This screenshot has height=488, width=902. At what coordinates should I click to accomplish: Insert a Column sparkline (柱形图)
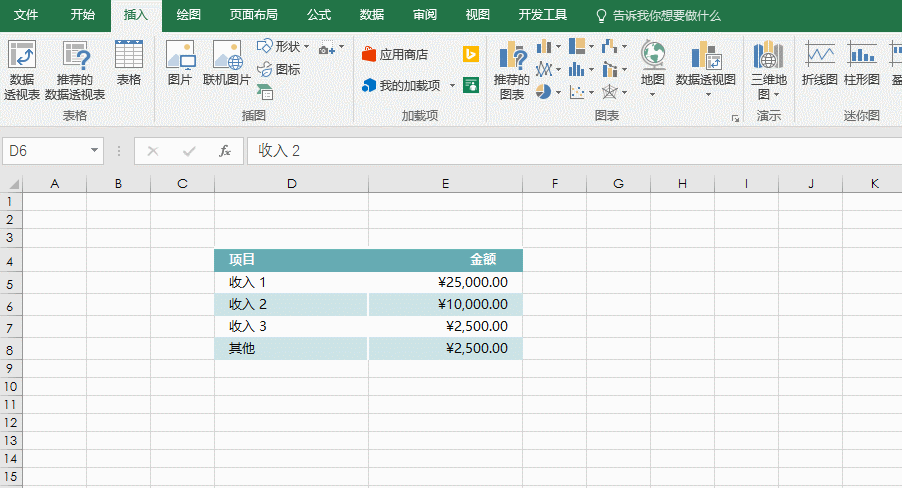click(861, 64)
